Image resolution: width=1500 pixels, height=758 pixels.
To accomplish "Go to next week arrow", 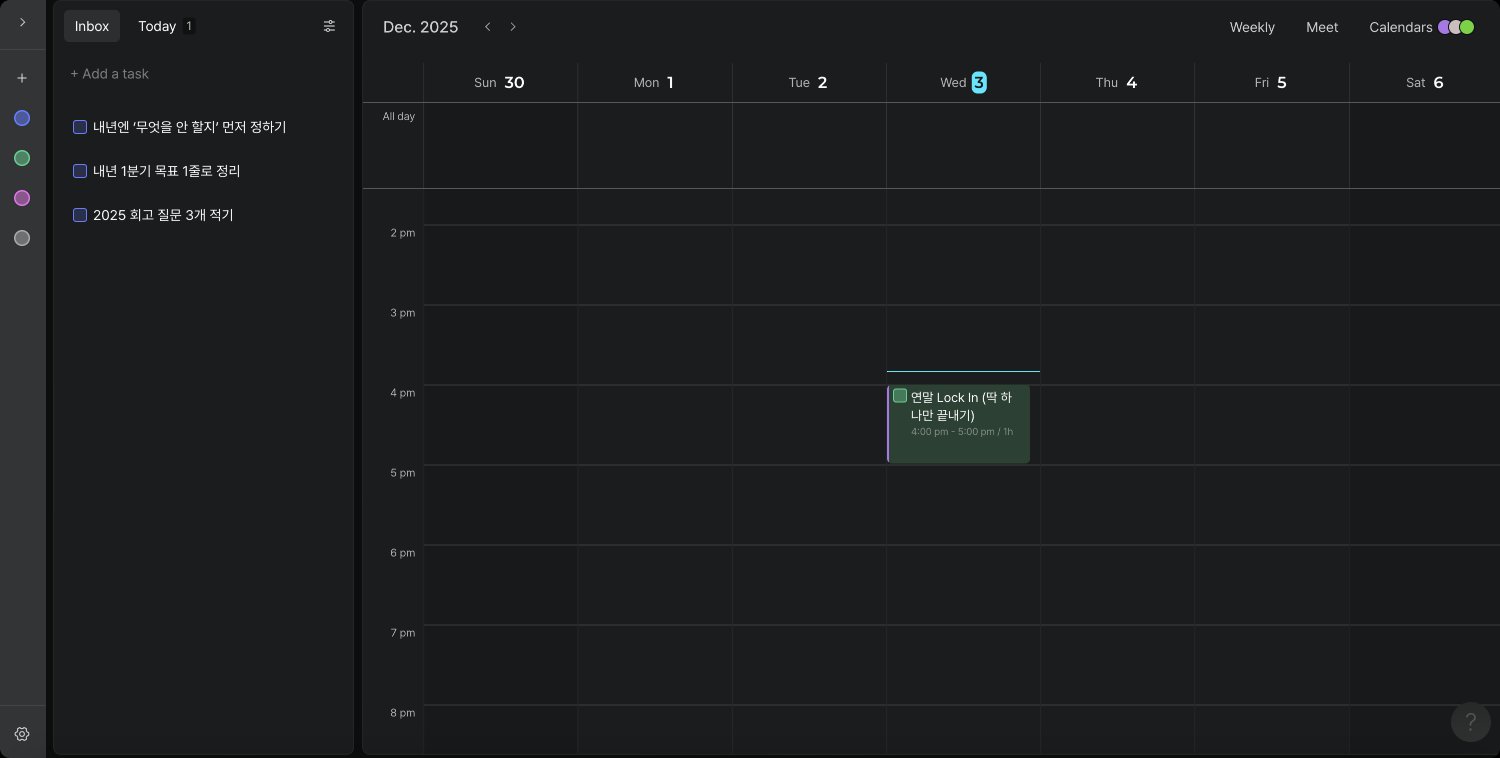I will coord(513,27).
